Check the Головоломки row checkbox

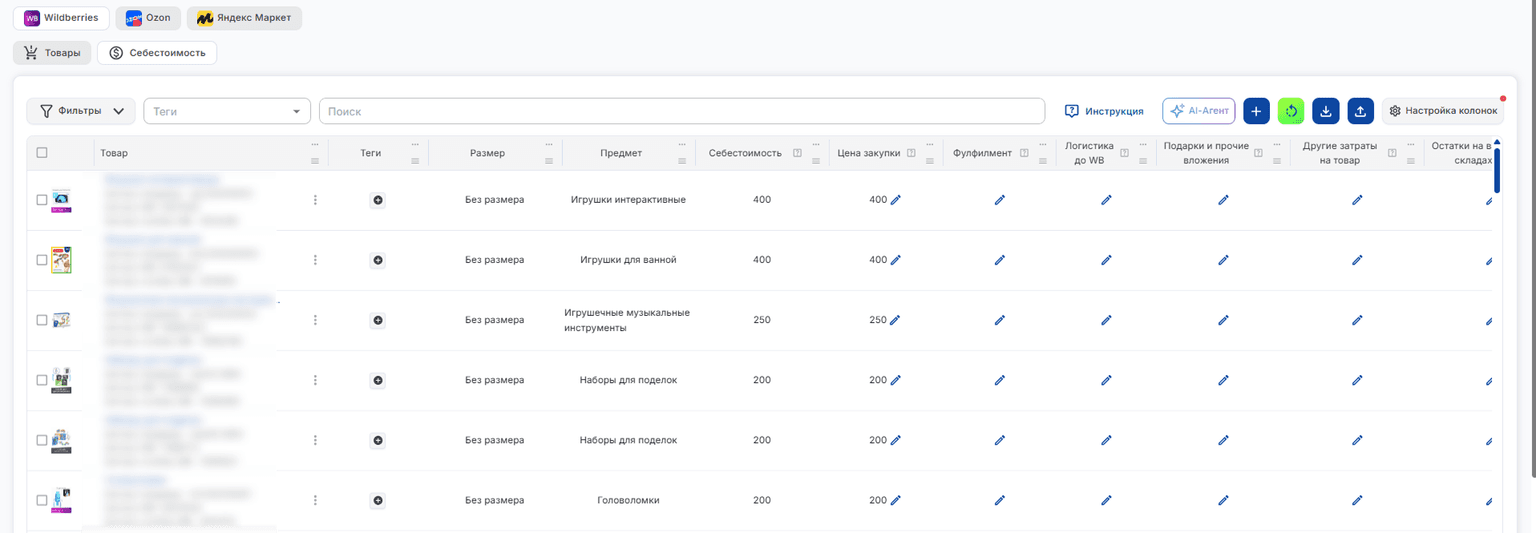pos(42,500)
